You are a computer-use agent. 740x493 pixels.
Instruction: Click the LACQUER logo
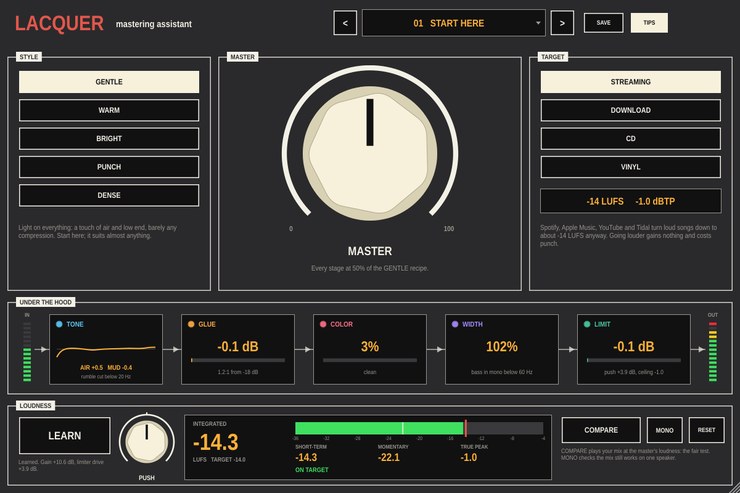pyautogui.click(x=59, y=24)
